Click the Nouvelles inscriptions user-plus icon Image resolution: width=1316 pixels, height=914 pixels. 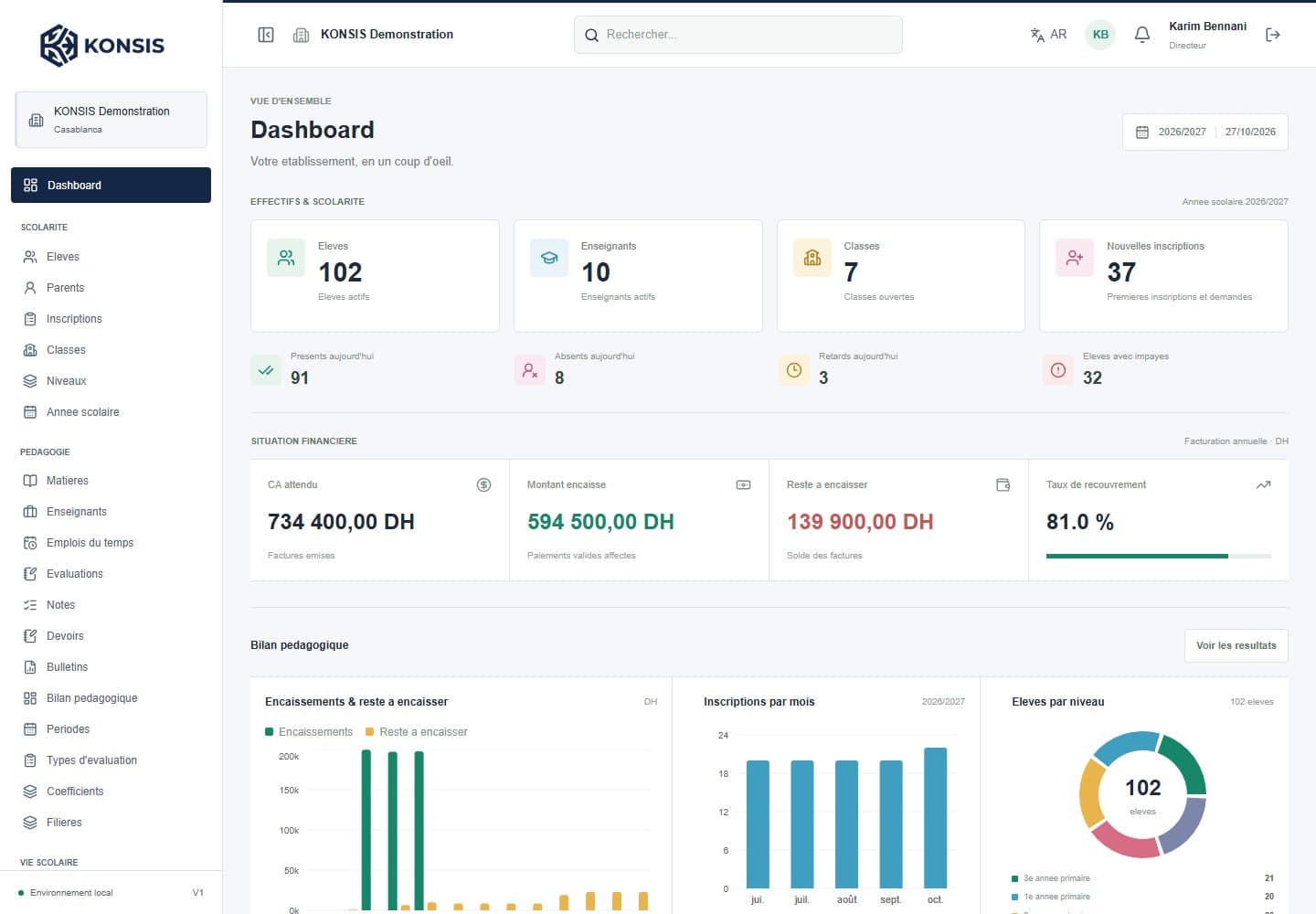click(1075, 258)
